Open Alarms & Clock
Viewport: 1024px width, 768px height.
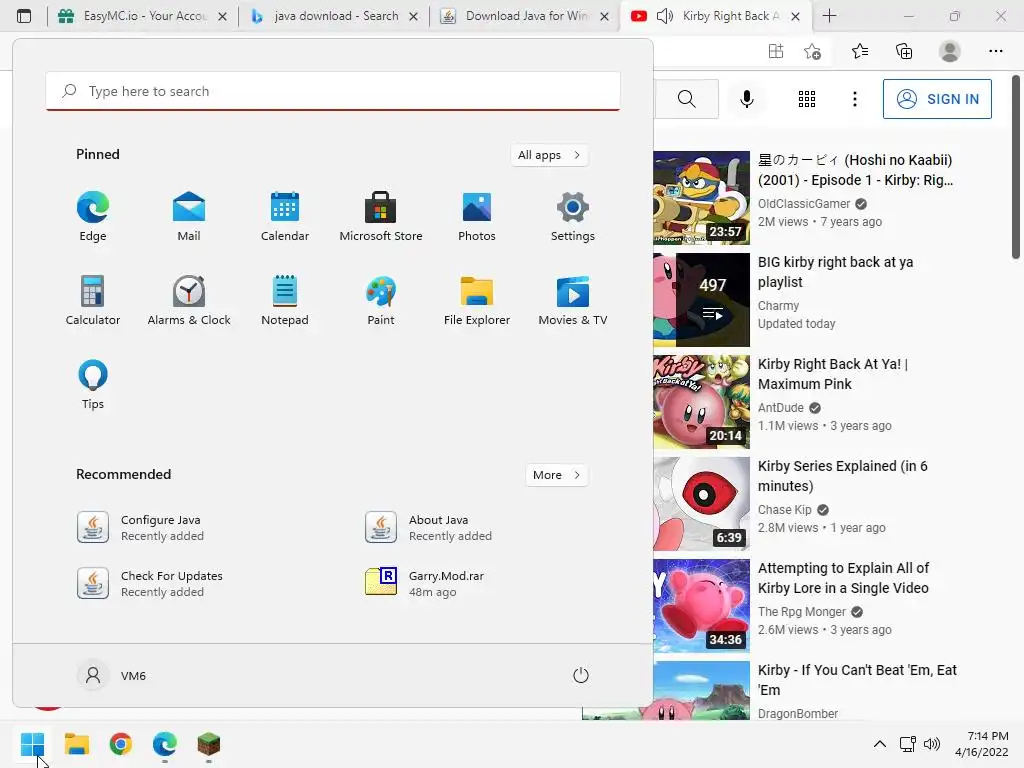click(x=189, y=300)
